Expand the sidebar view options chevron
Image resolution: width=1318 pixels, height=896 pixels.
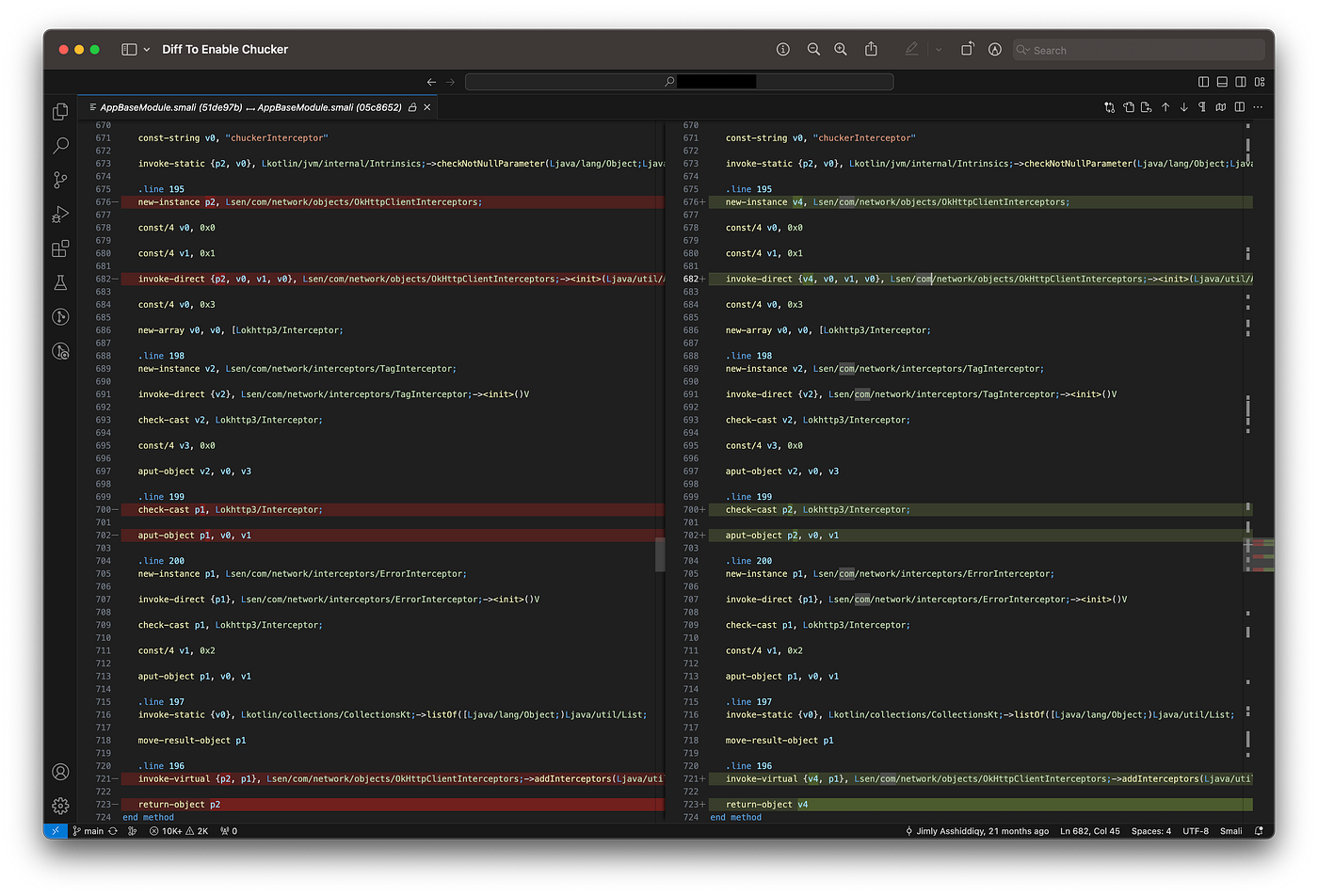[x=147, y=50]
